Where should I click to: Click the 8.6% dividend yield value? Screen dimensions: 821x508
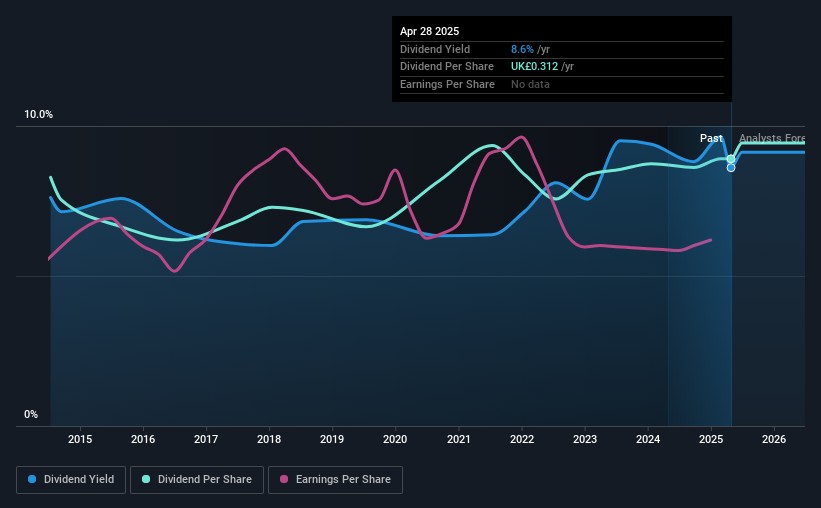point(522,49)
